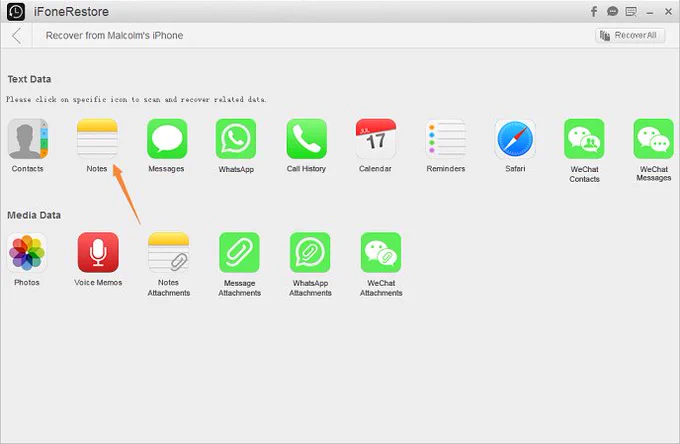The height and width of the screenshot is (444, 680).
Task: Click the iFoneRestore logo icon
Action: point(16,12)
